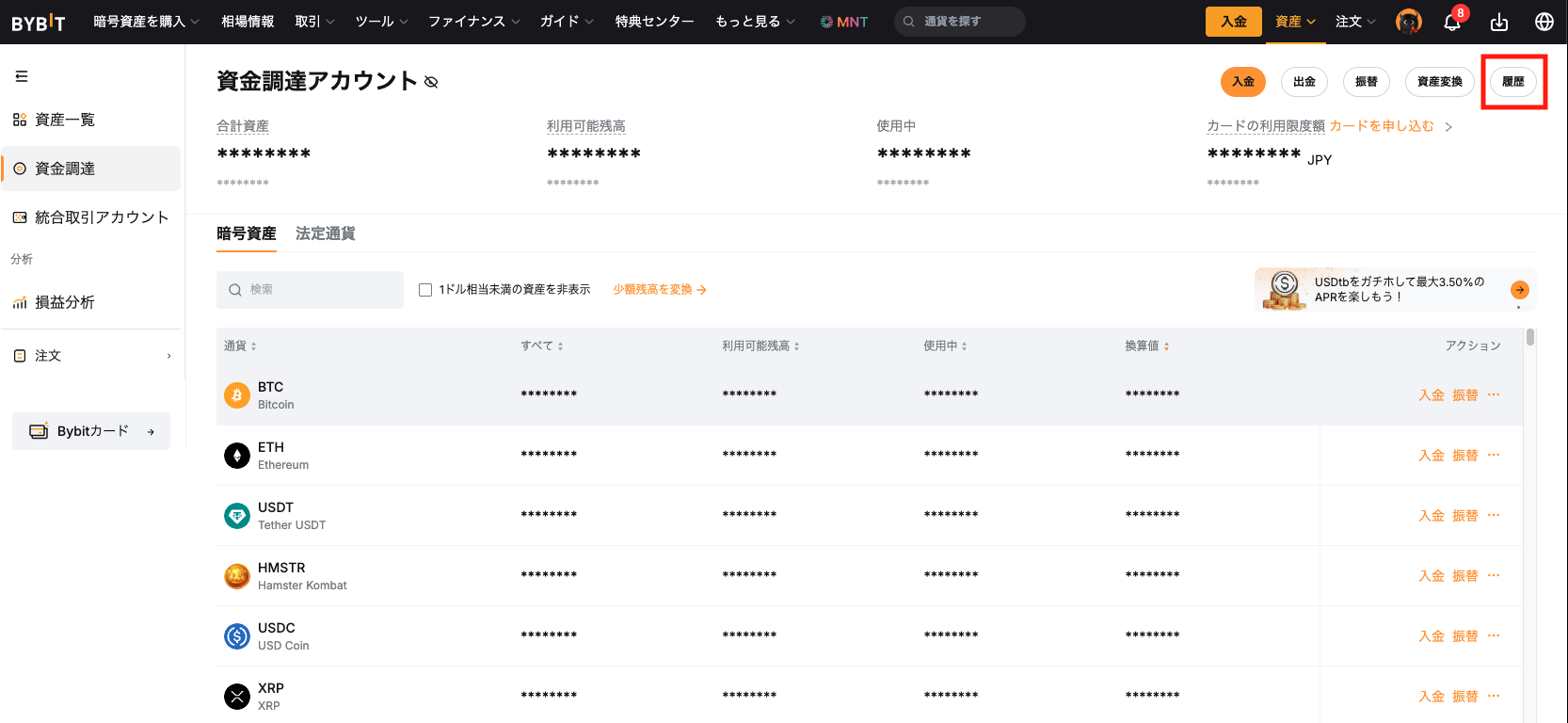Click the 少額残高を変換 link
The width and height of the screenshot is (1568, 723).
click(659, 290)
